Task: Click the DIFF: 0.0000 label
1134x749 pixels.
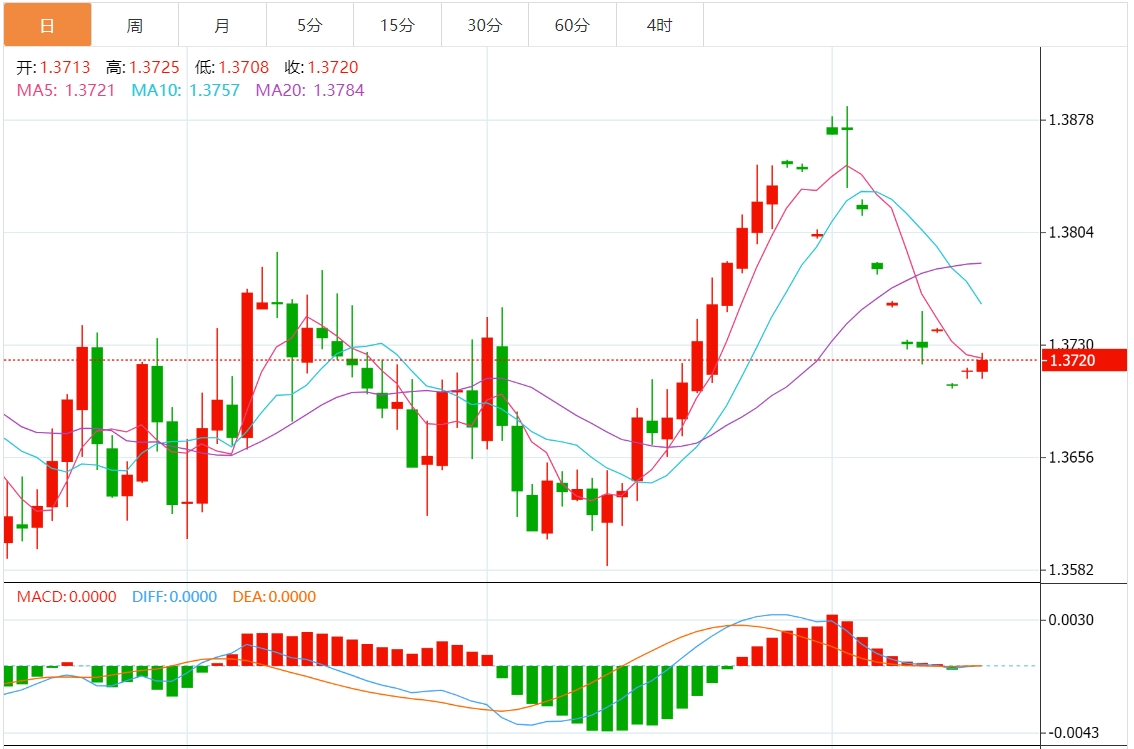Action: pos(174,596)
